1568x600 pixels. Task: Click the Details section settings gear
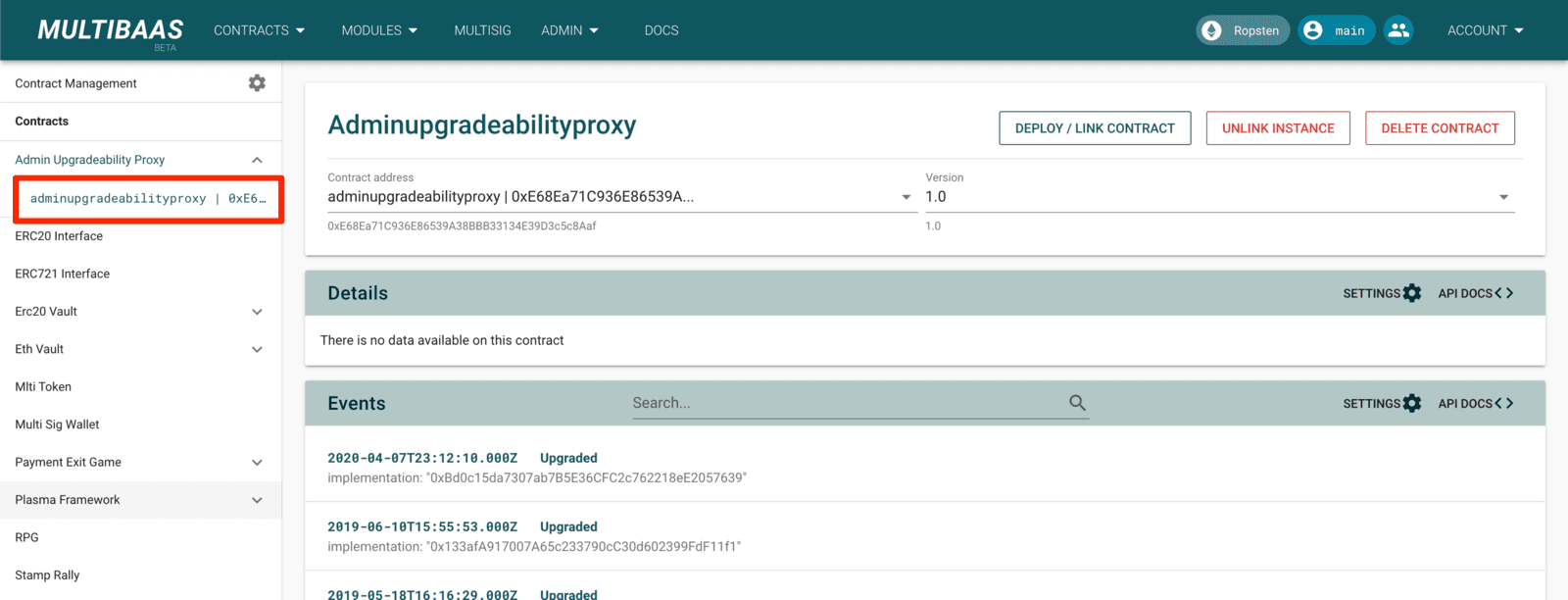pos(1412,293)
